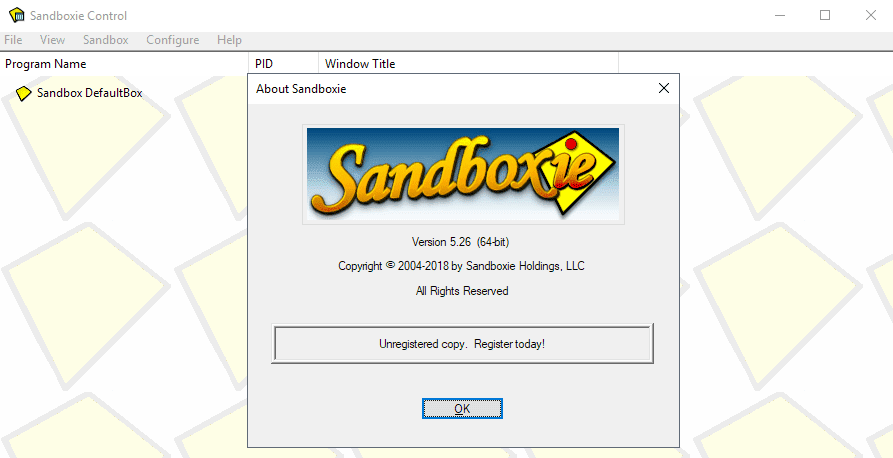893x458 pixels.
Task: Minimize the Sandboxie Control window
Action: pos(779,16)
